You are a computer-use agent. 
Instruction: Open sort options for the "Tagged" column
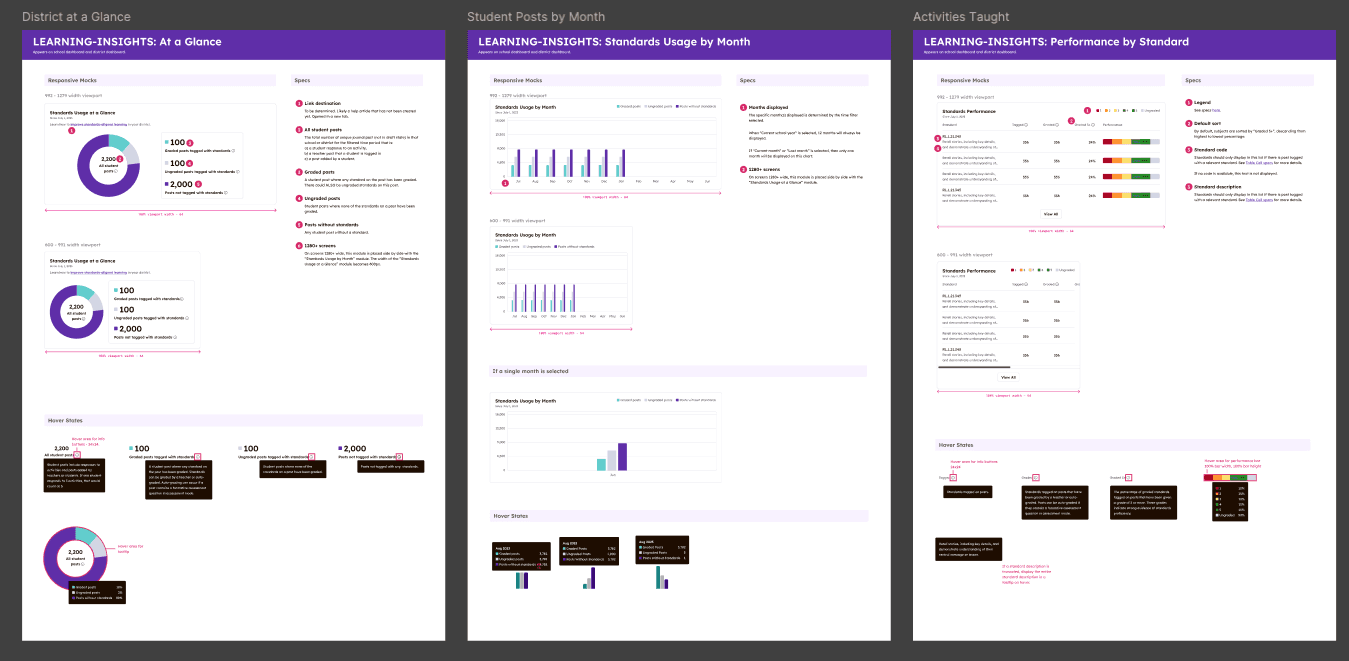pos(1026,124)
